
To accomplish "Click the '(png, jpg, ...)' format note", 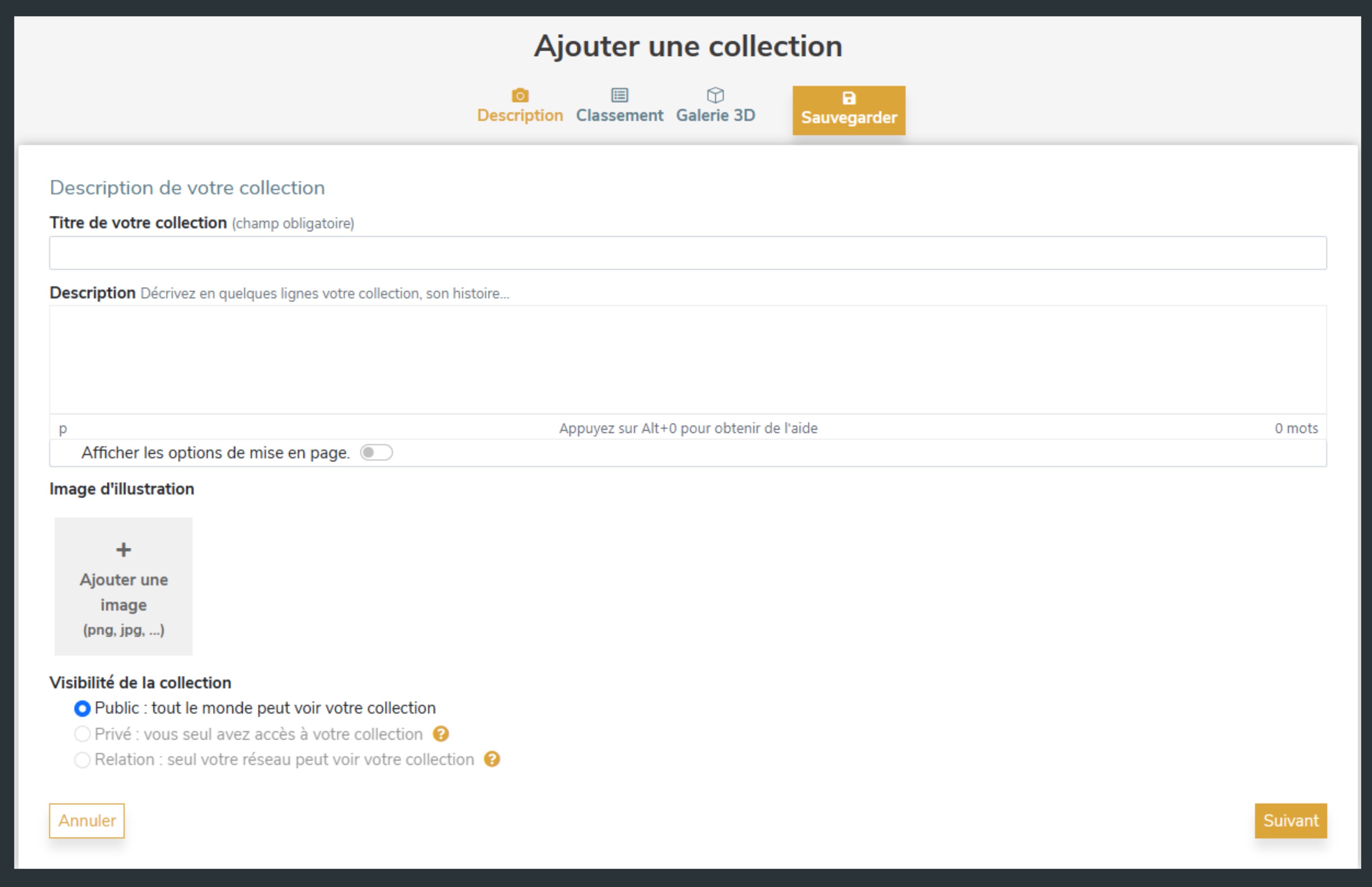I will [x=124, y=630].
